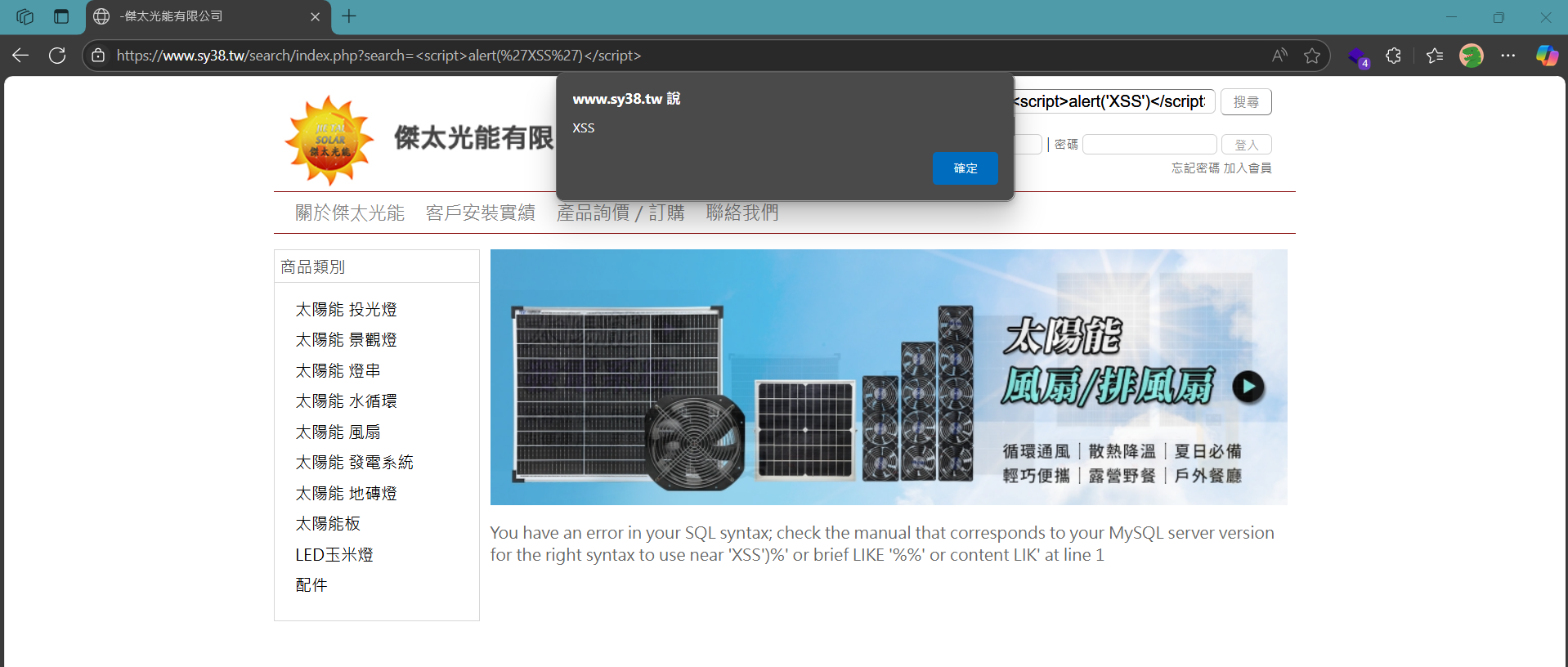Open Settings and more menu
The image size is (1568, 667).
[1508, 56]
